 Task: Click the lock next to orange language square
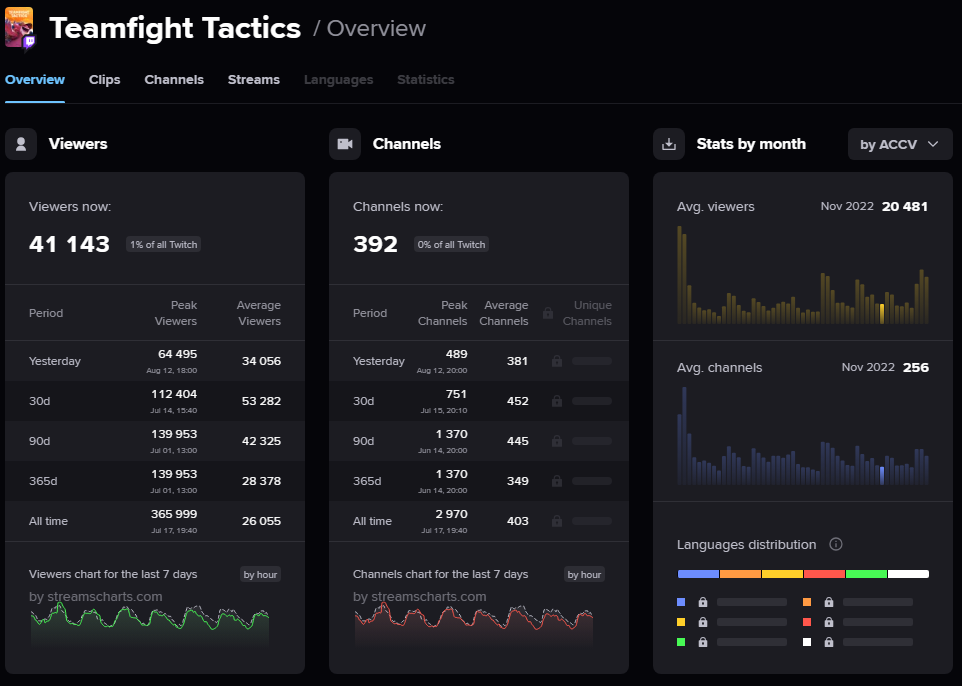(x=829, y=602)
